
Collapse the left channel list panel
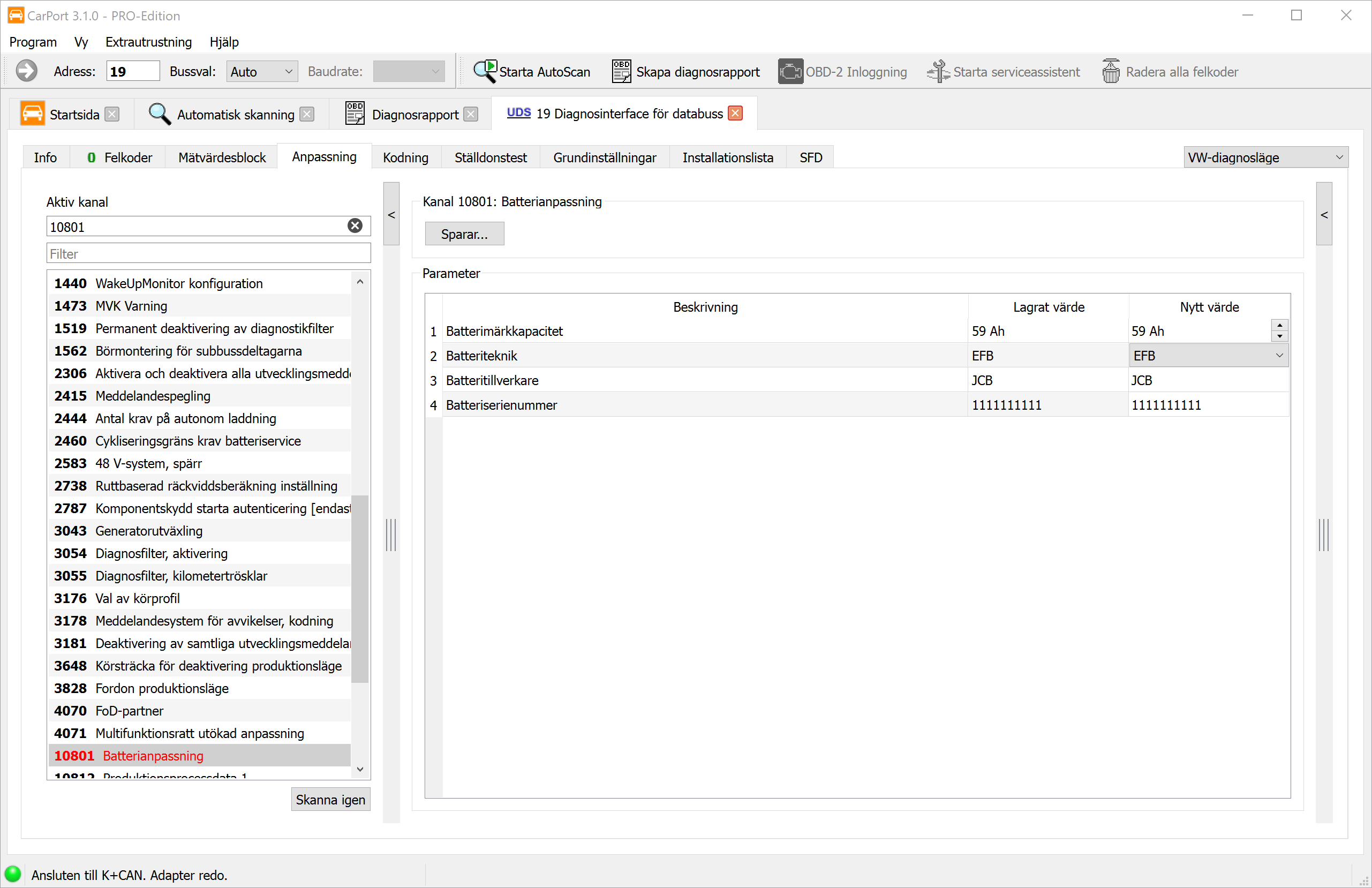click(x=391, y=215)
